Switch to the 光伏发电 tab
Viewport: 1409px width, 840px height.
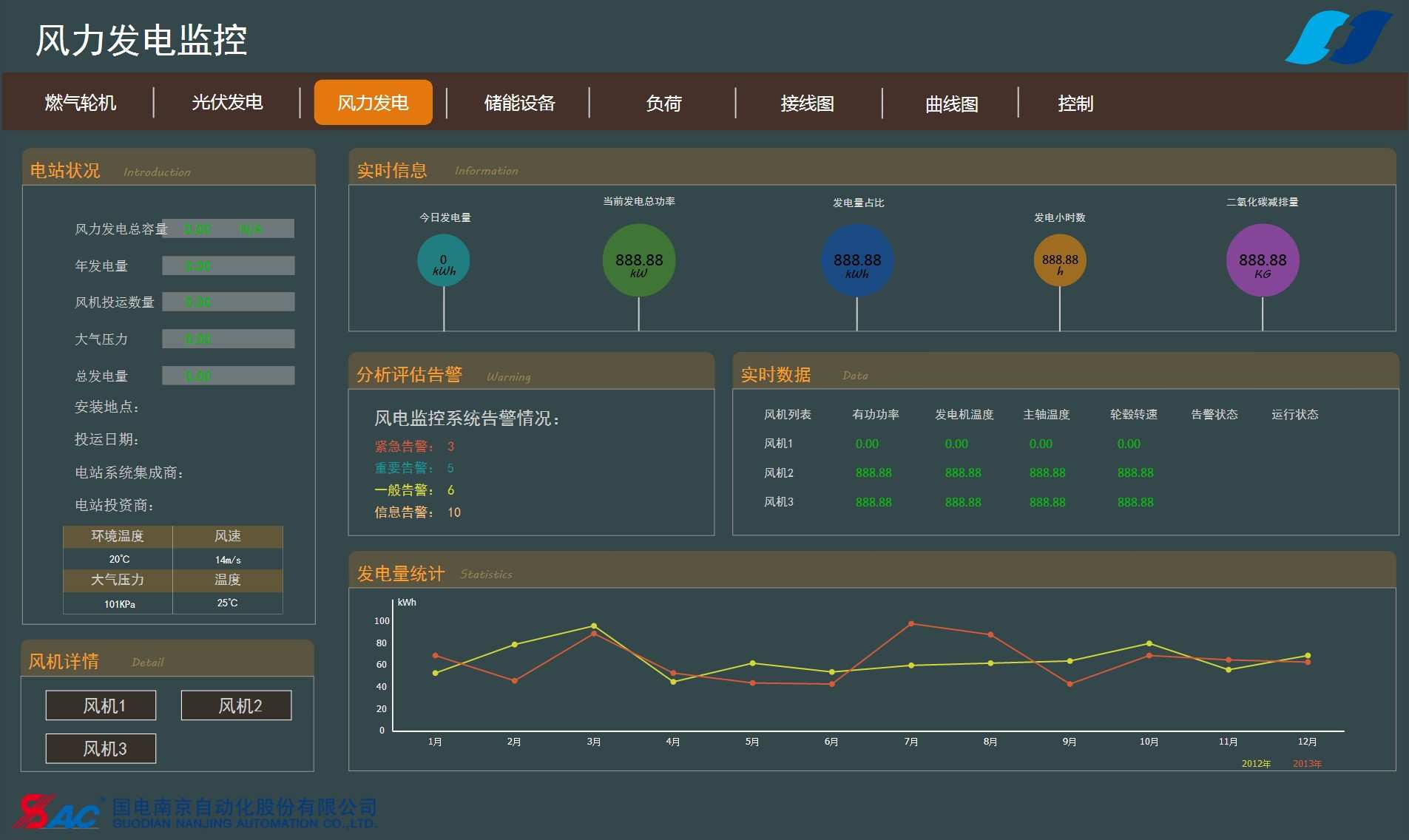point(227,103)
